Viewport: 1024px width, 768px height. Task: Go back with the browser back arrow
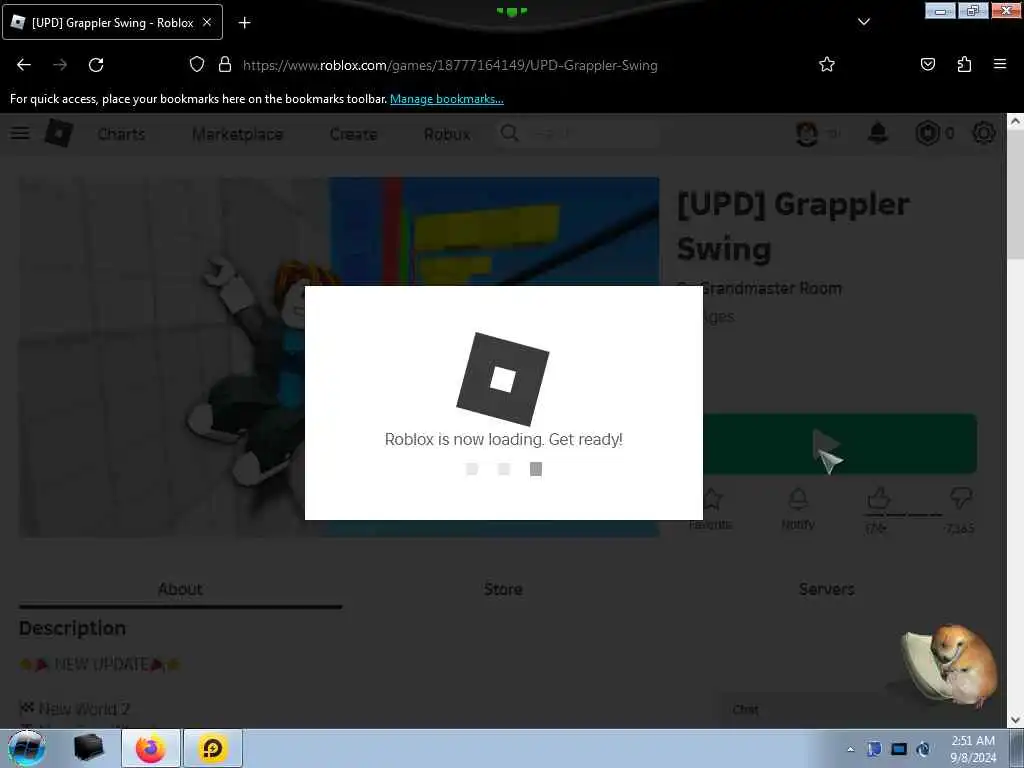pos(24,65)
